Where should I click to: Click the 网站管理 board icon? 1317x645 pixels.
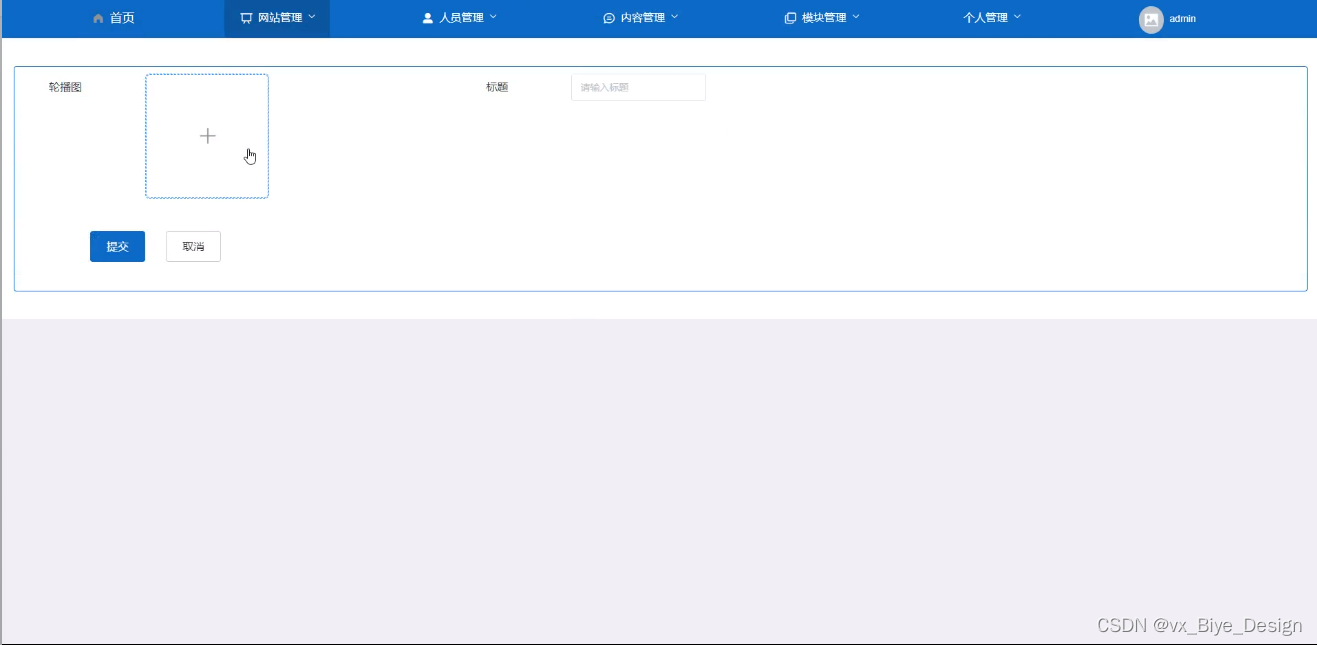[246, 18]
